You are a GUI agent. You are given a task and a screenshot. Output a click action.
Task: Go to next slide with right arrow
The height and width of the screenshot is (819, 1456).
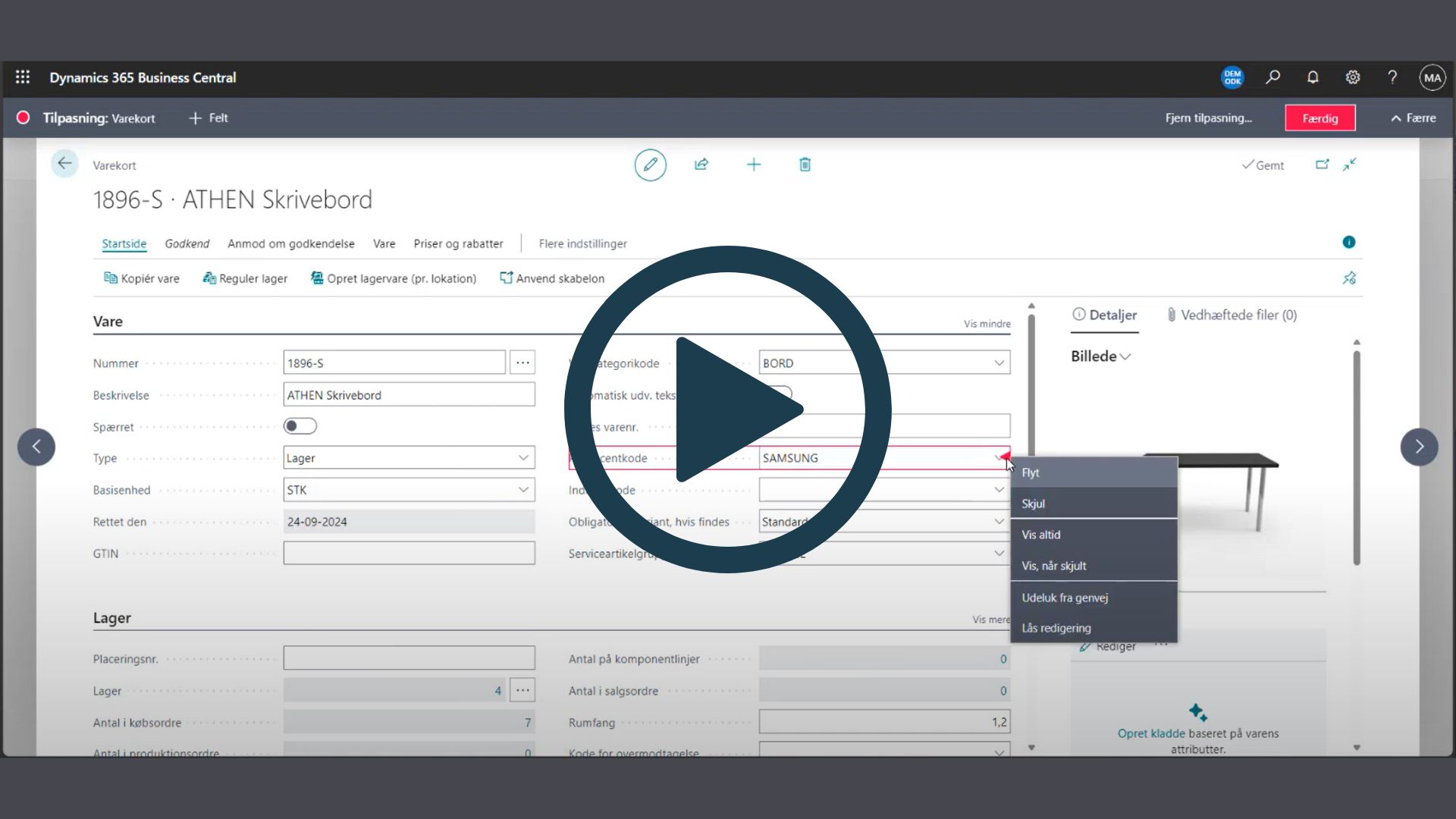(x=1419, y=447)
